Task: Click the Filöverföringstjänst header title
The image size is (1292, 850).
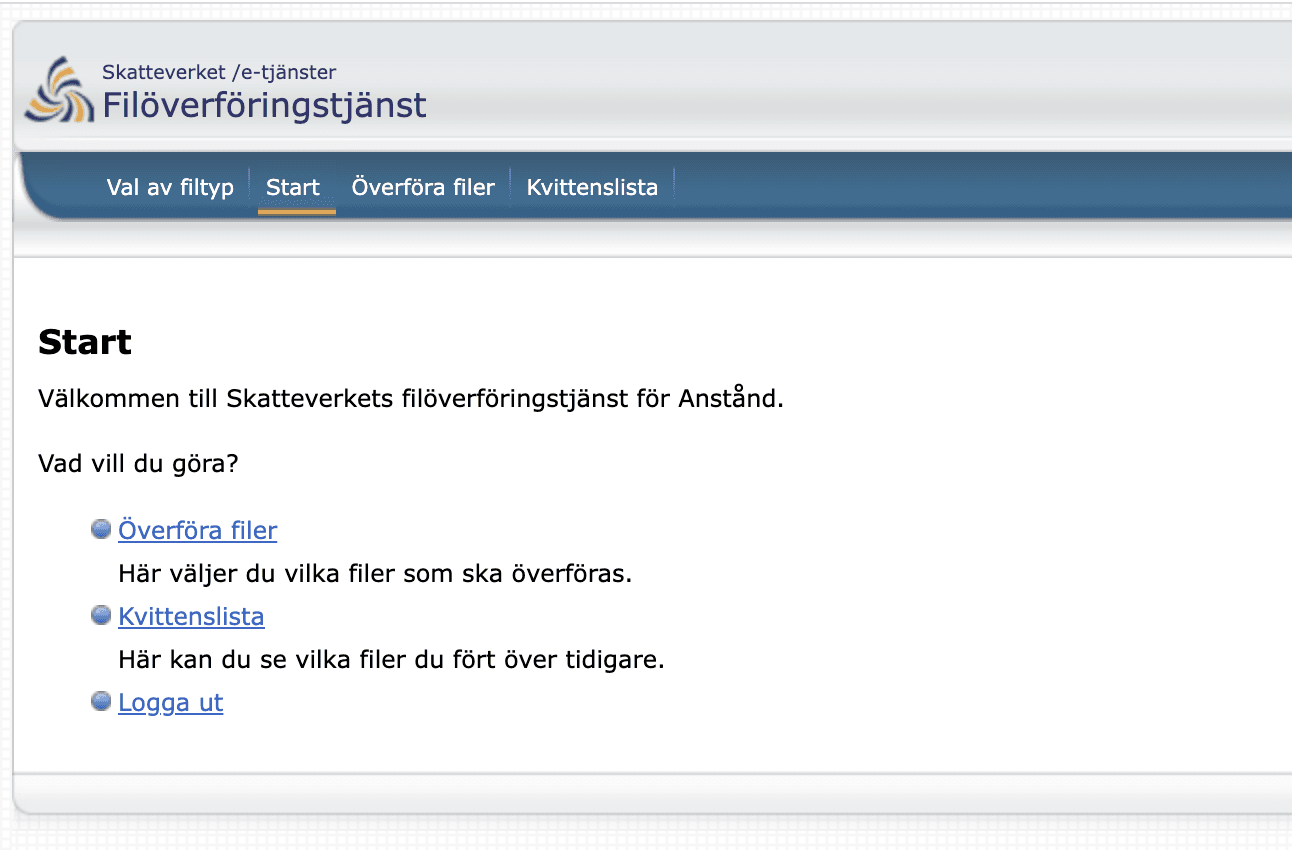Action: point(264,104)
